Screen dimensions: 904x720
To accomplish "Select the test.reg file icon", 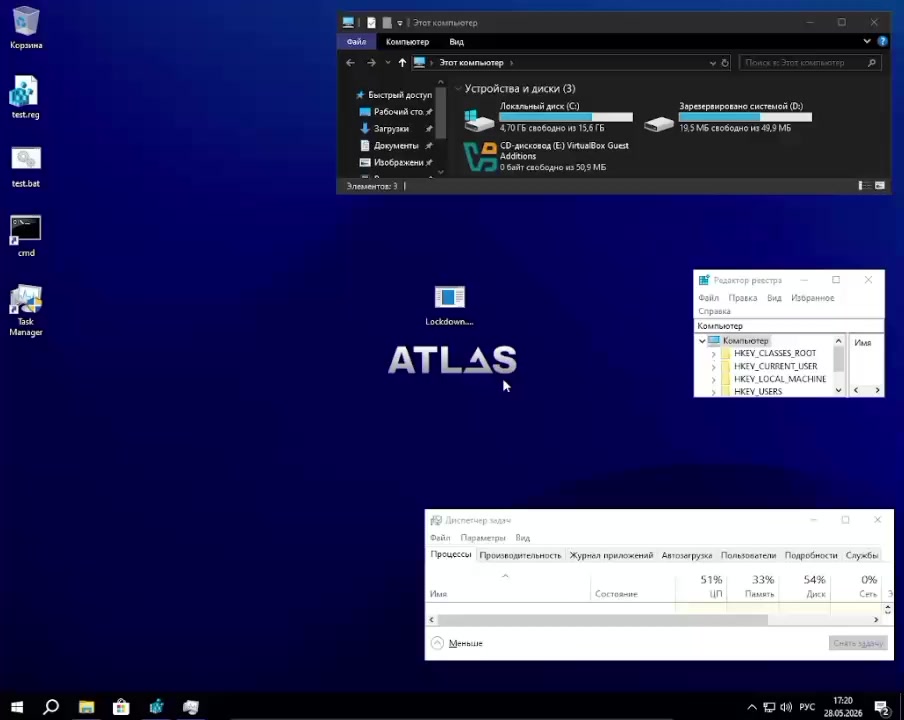I will [25, 97].
